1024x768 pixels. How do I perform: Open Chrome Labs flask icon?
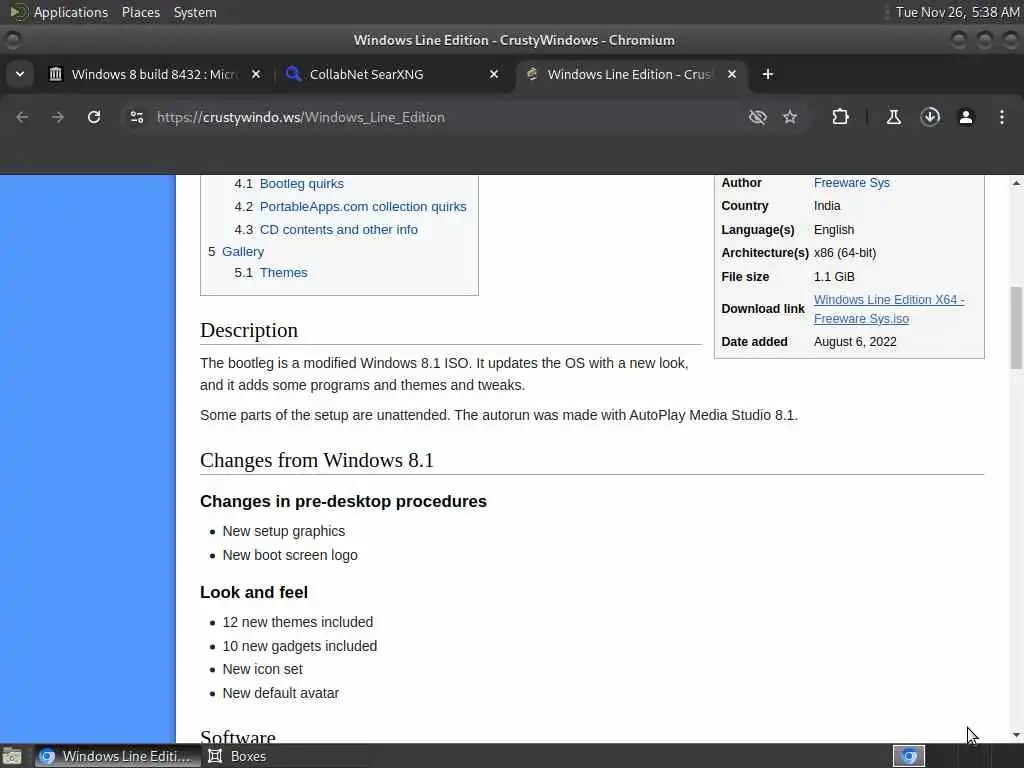click(x=893, y=117)
